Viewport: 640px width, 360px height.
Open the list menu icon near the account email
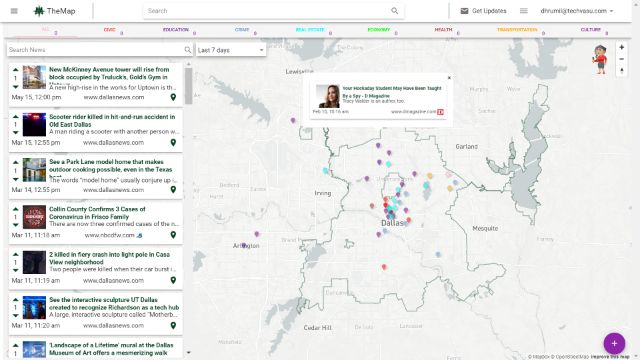coord(524,11)
